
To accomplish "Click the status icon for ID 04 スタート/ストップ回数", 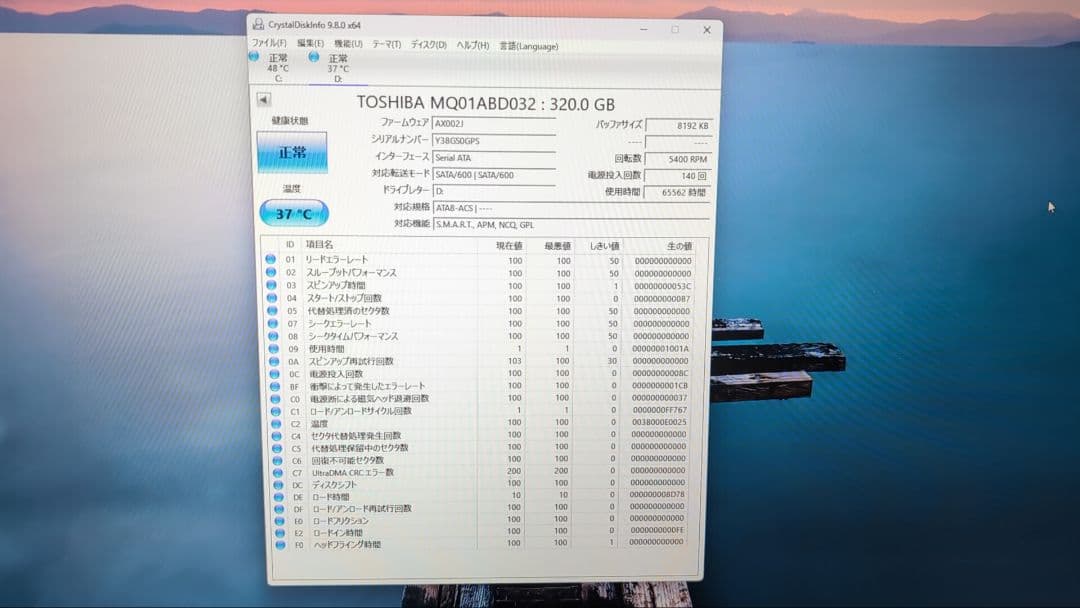I will pyautogui.click(x=272, y=298).
